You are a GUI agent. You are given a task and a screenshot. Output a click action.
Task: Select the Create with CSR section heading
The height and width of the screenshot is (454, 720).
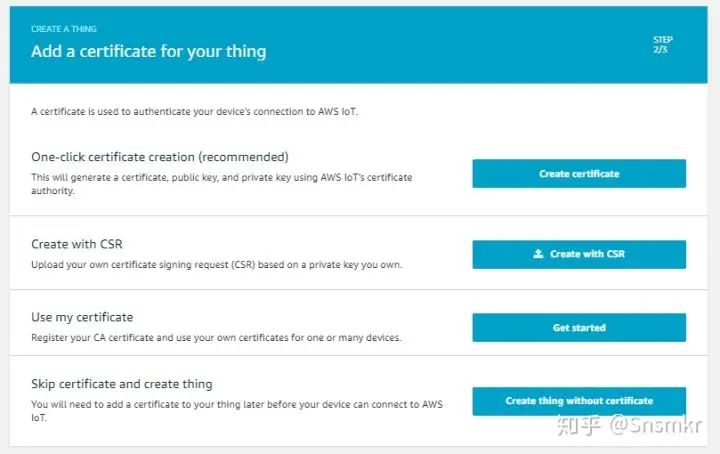(x=77, y=244)
